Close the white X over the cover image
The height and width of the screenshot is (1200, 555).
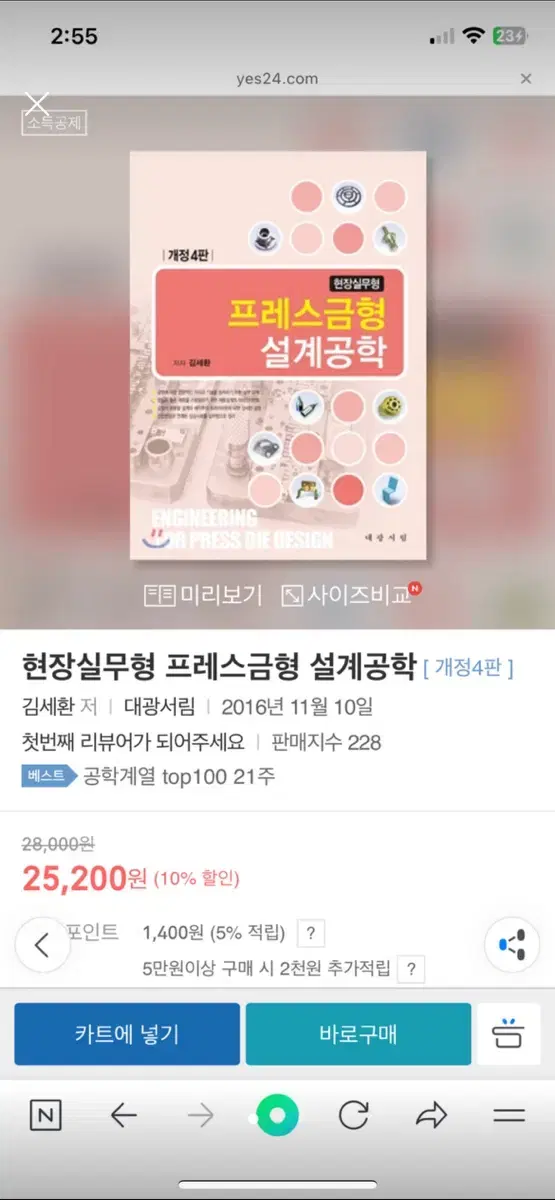click(x=37, y=102)
